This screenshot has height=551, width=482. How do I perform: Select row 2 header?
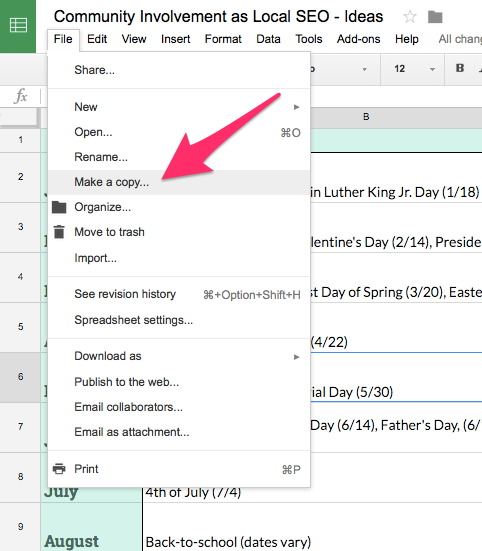click(20, 177)
